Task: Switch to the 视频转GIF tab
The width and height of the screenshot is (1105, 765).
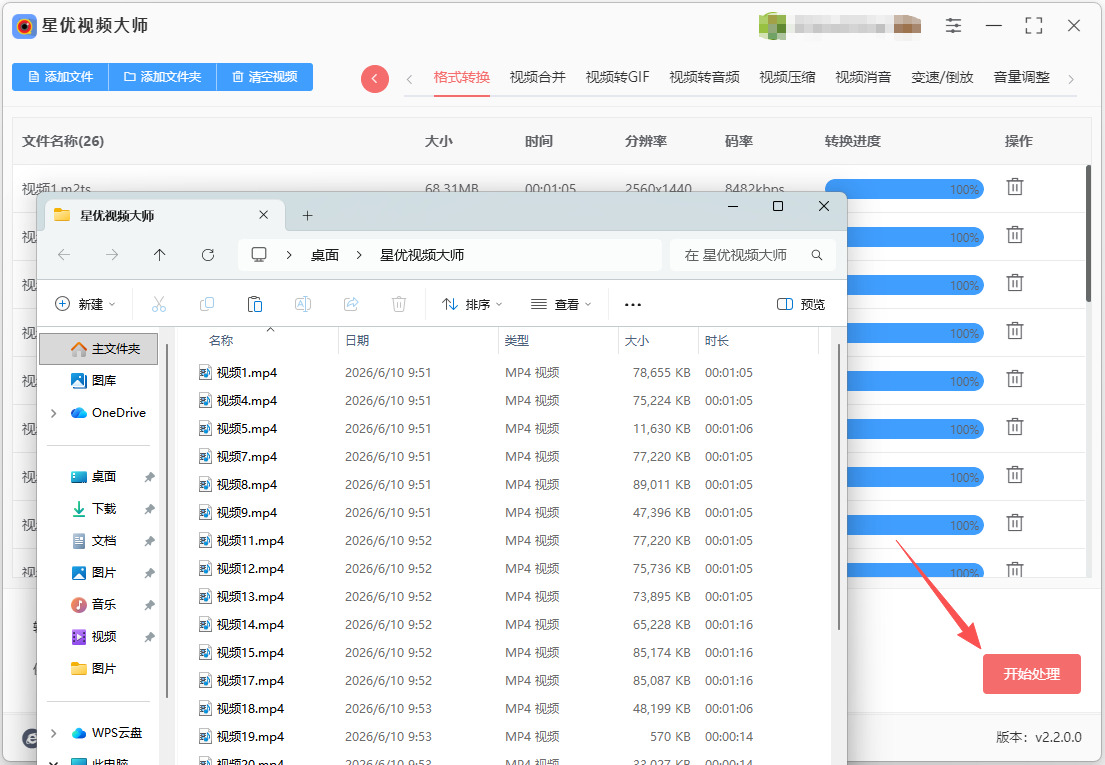Action: click(617, 77)
